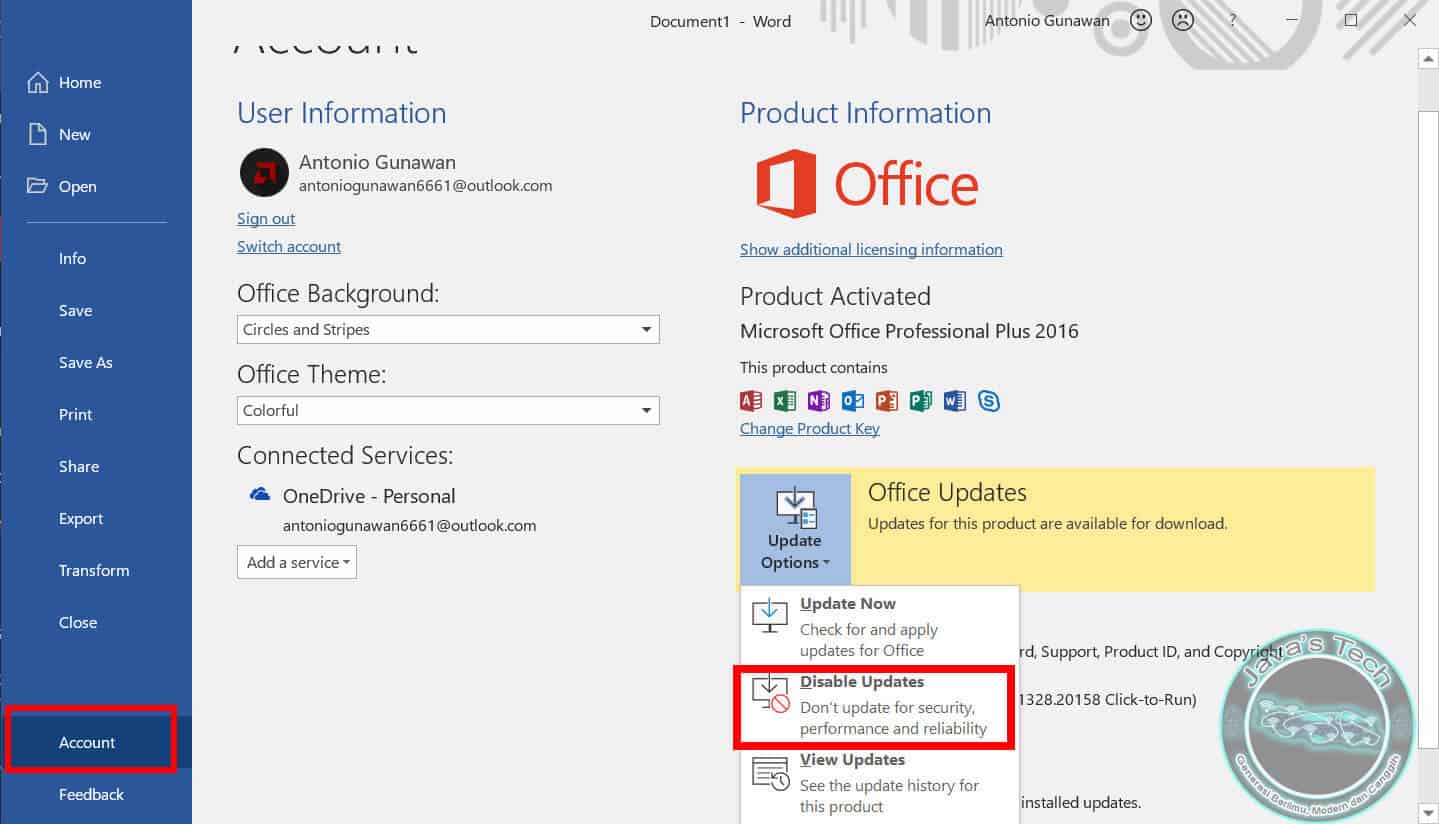Click the OneDrive - Personal service entry
The image size is (1439, 824).
click(369, 495)
